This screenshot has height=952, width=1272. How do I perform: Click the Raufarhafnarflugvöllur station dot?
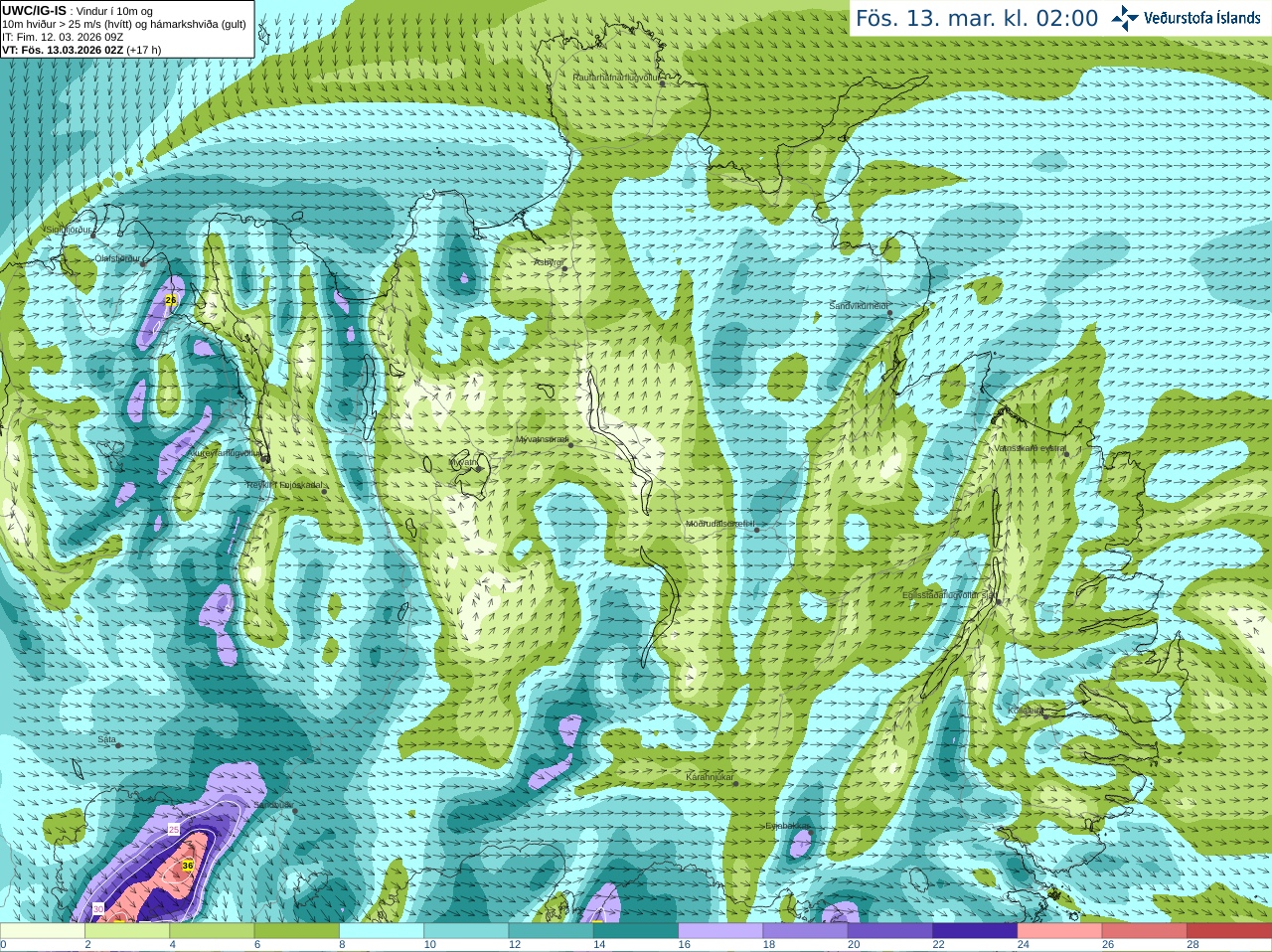pos(663,83)
